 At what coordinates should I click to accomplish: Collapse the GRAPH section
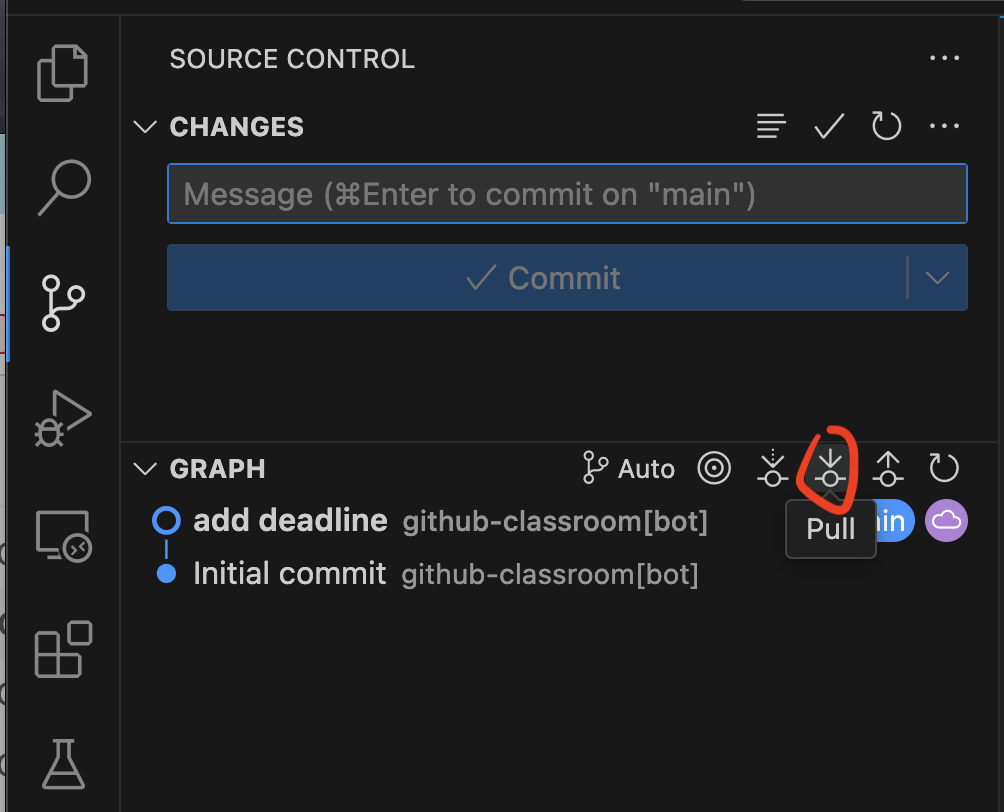pyautogui.click(x=144, y=468)
